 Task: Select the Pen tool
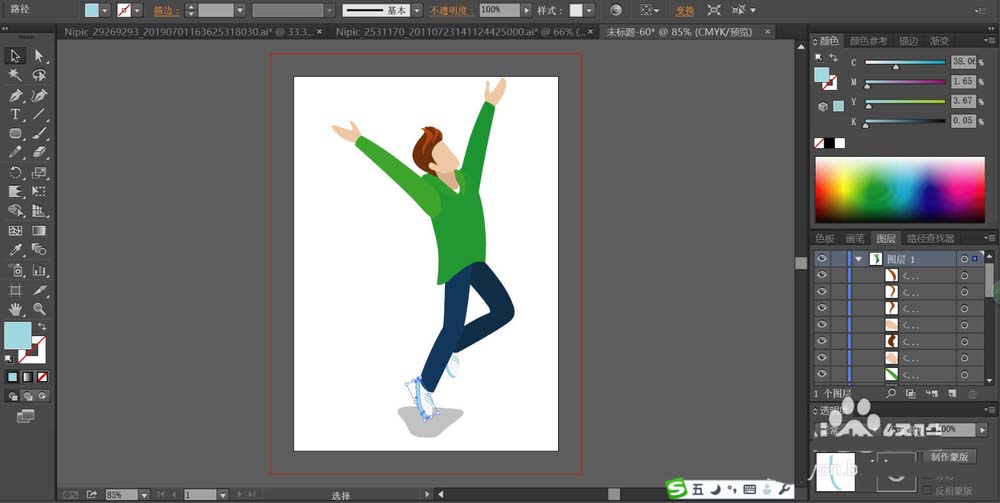click(16, 96)
